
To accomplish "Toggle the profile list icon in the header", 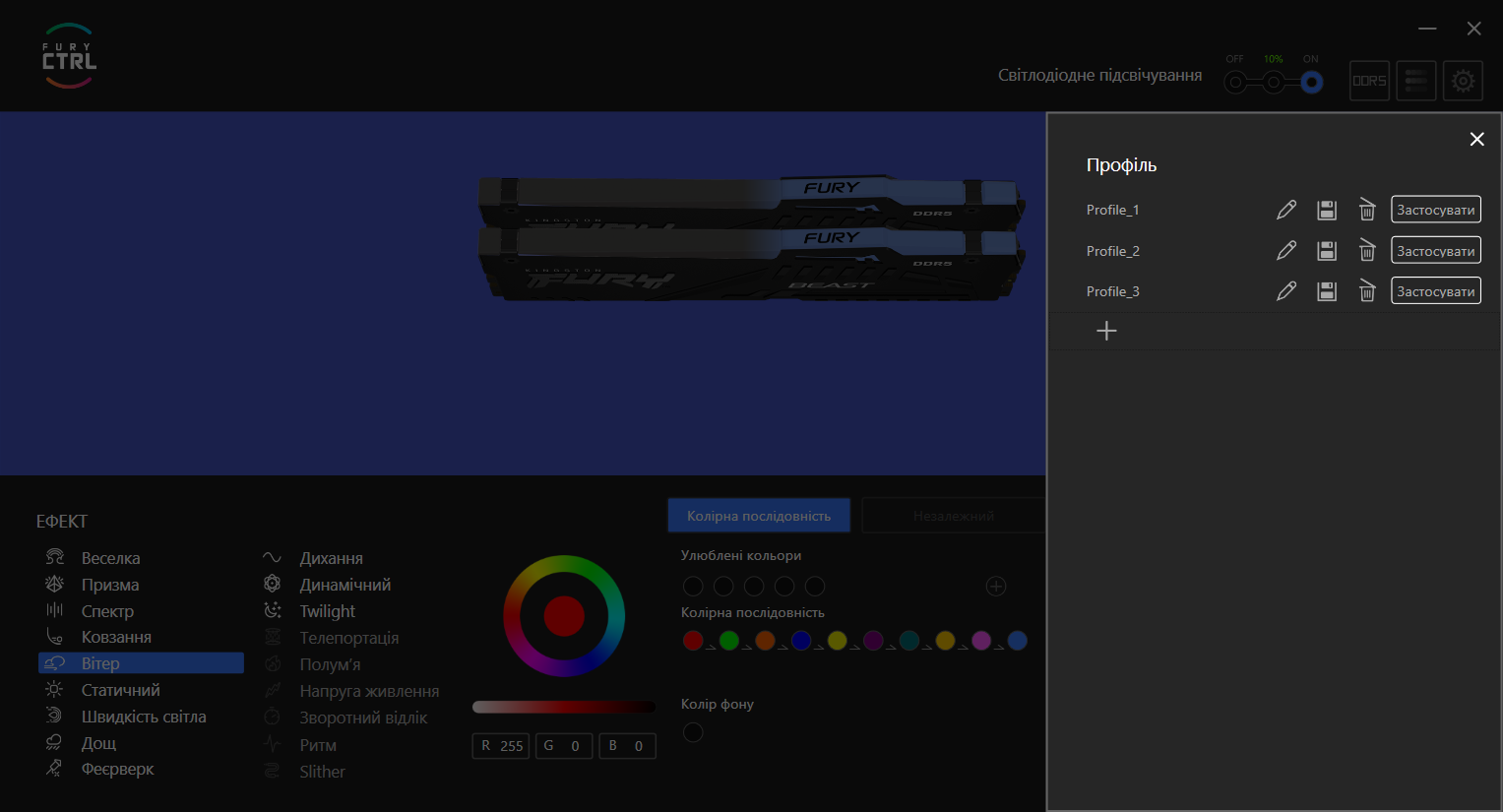I will tap(1416, 81).
